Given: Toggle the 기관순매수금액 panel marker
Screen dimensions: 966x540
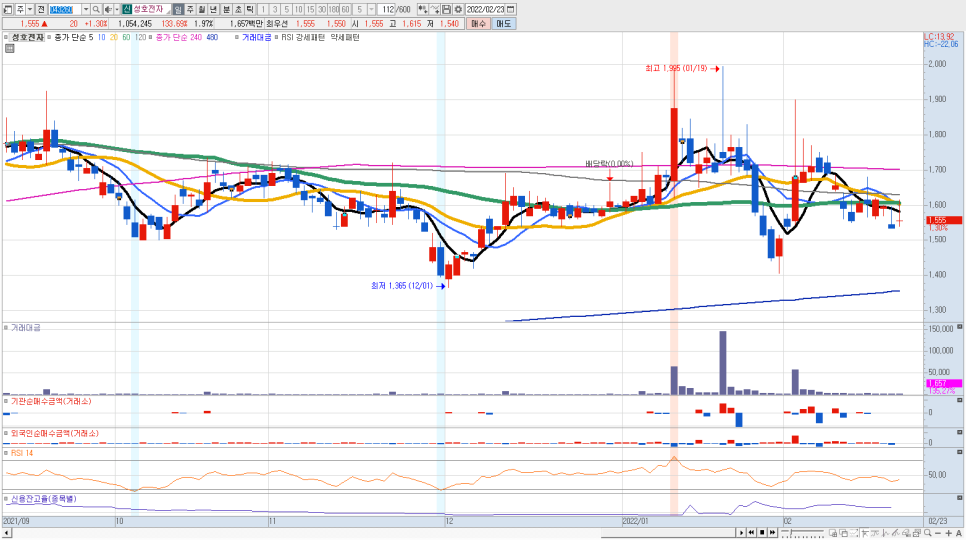Looking at the screenshot, I should (x=6, y=401).
